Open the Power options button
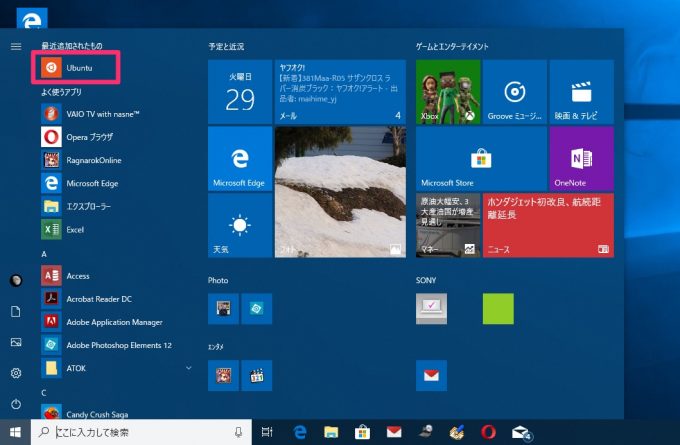The height and width of the screenshot is (445, 680). pos(16,404)
